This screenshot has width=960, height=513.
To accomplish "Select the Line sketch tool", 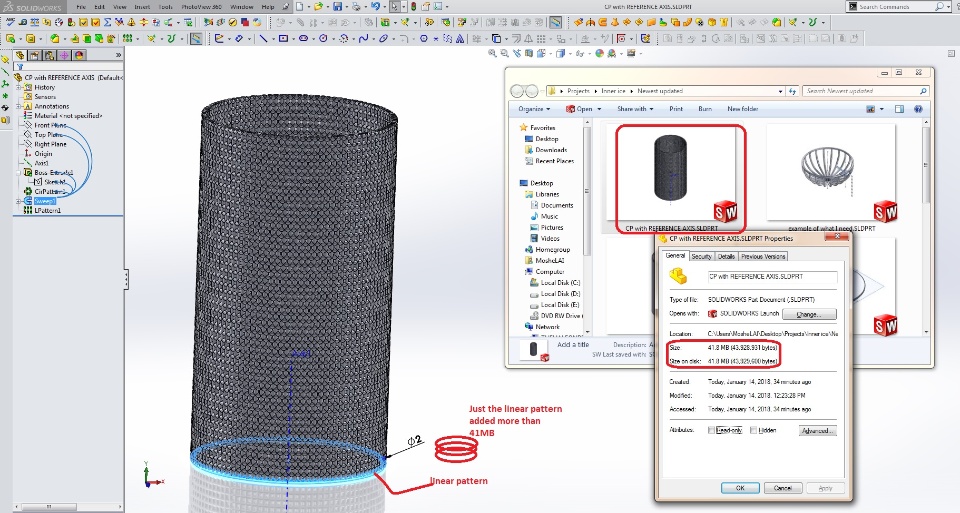I will click(x=264, y=38).
